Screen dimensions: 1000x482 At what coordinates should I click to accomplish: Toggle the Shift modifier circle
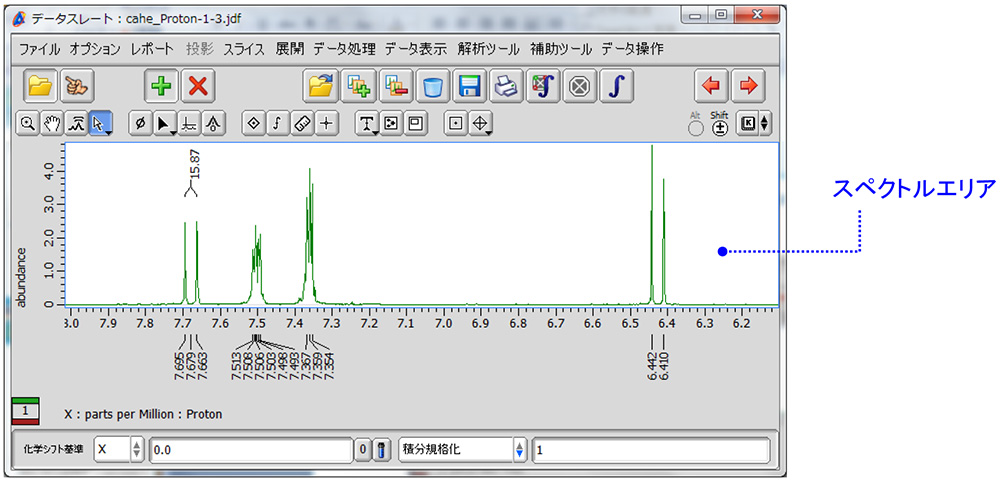(719, 128)
